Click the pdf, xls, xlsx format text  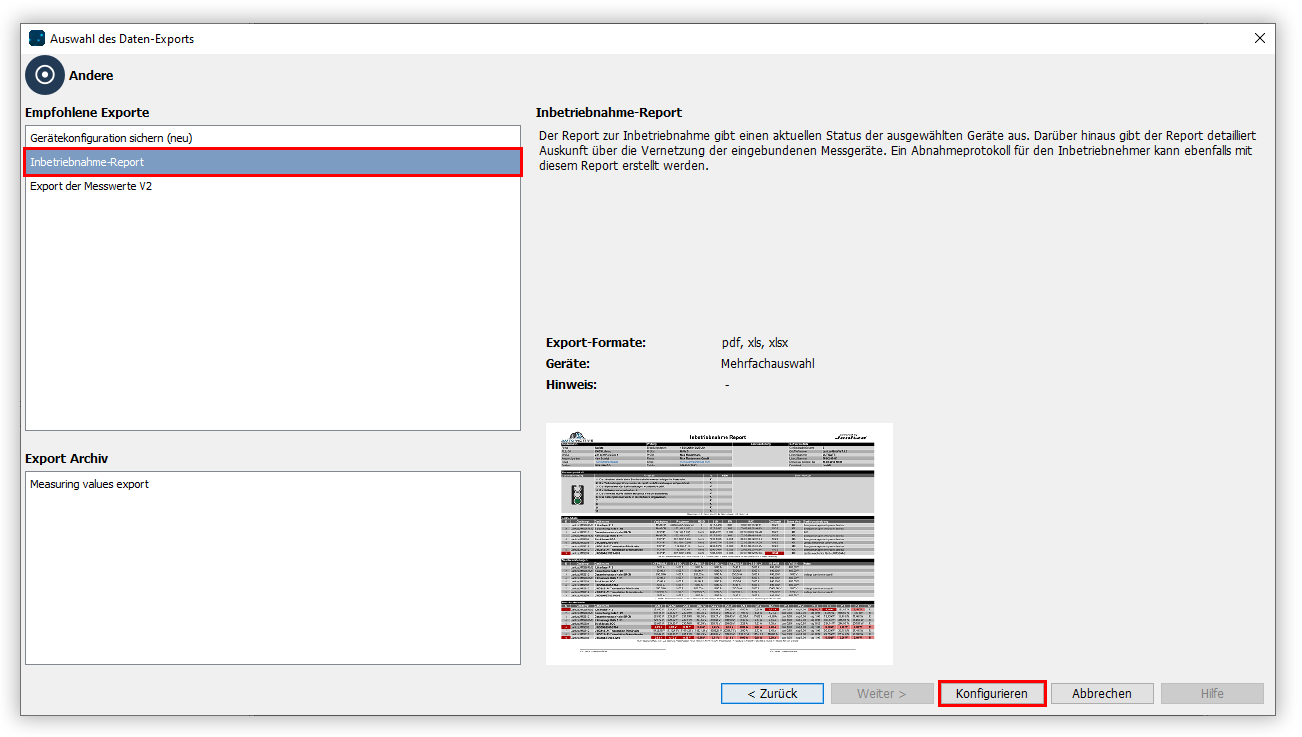[x=755, y=342]
